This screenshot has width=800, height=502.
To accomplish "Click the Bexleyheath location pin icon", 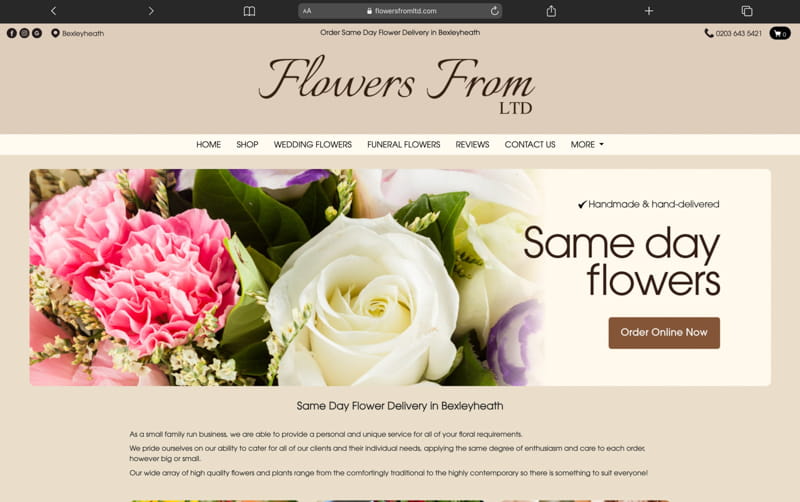I will (55, 33).
